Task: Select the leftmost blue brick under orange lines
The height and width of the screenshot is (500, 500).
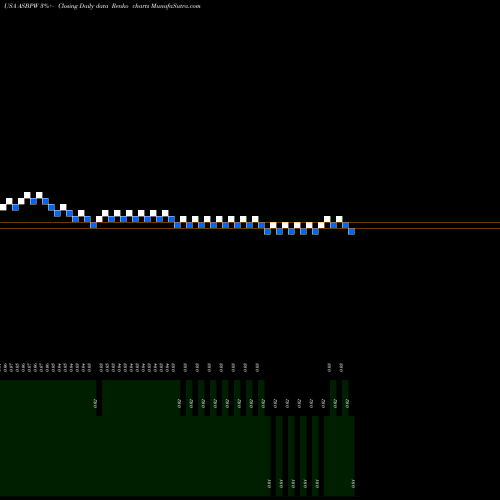Action: tap(267, 231)
